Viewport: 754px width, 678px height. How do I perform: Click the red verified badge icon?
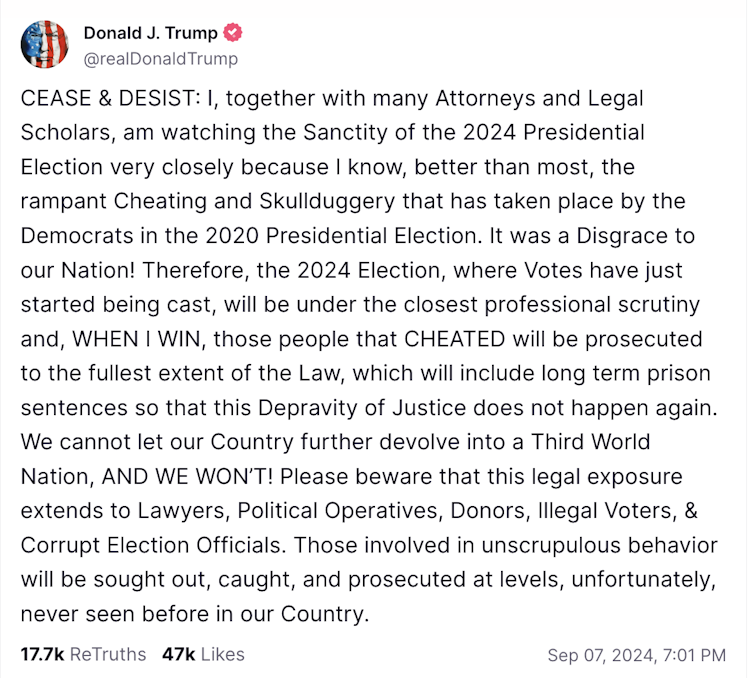click(x=234, y=33)
